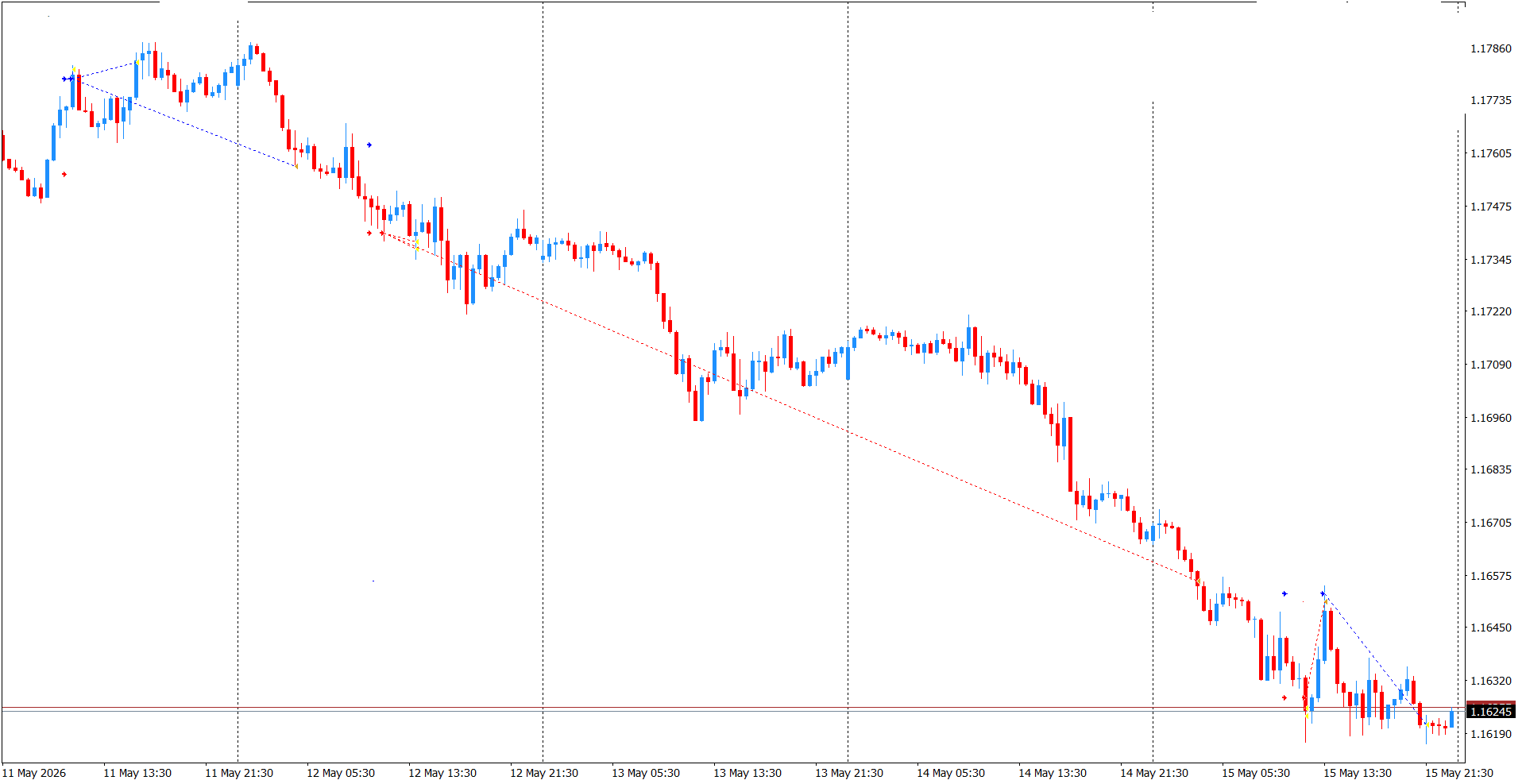Screen dimensions: 1522x784
Task: Select the left blue arrow marker on 15 May
Action: click(x=1284, y=594)
